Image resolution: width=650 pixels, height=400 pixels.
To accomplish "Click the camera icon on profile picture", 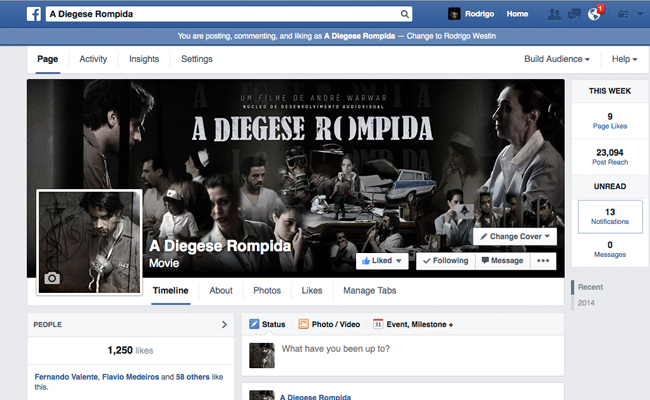I will pos(52,278).
